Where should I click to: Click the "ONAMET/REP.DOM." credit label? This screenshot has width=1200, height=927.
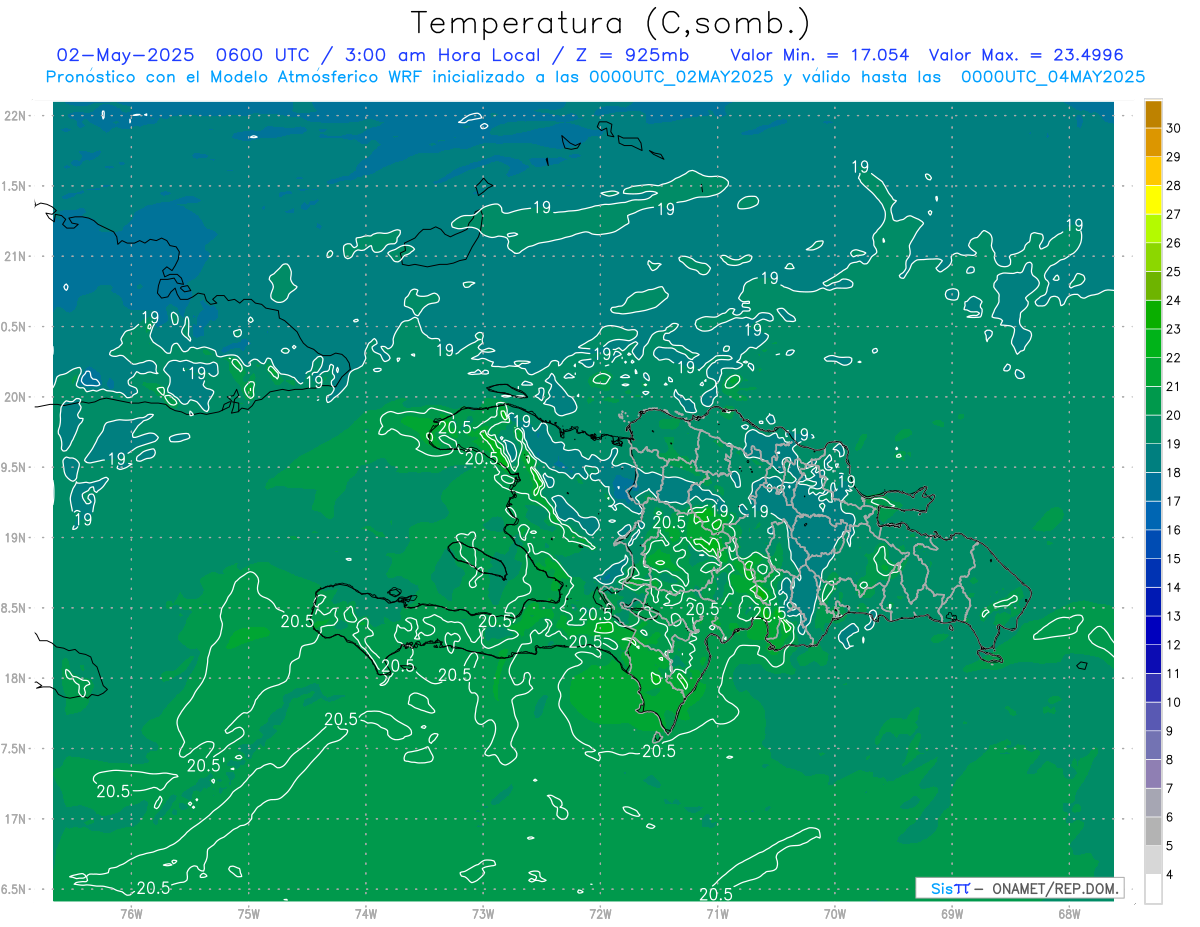pyautogui.click(x=1055, y=888)
